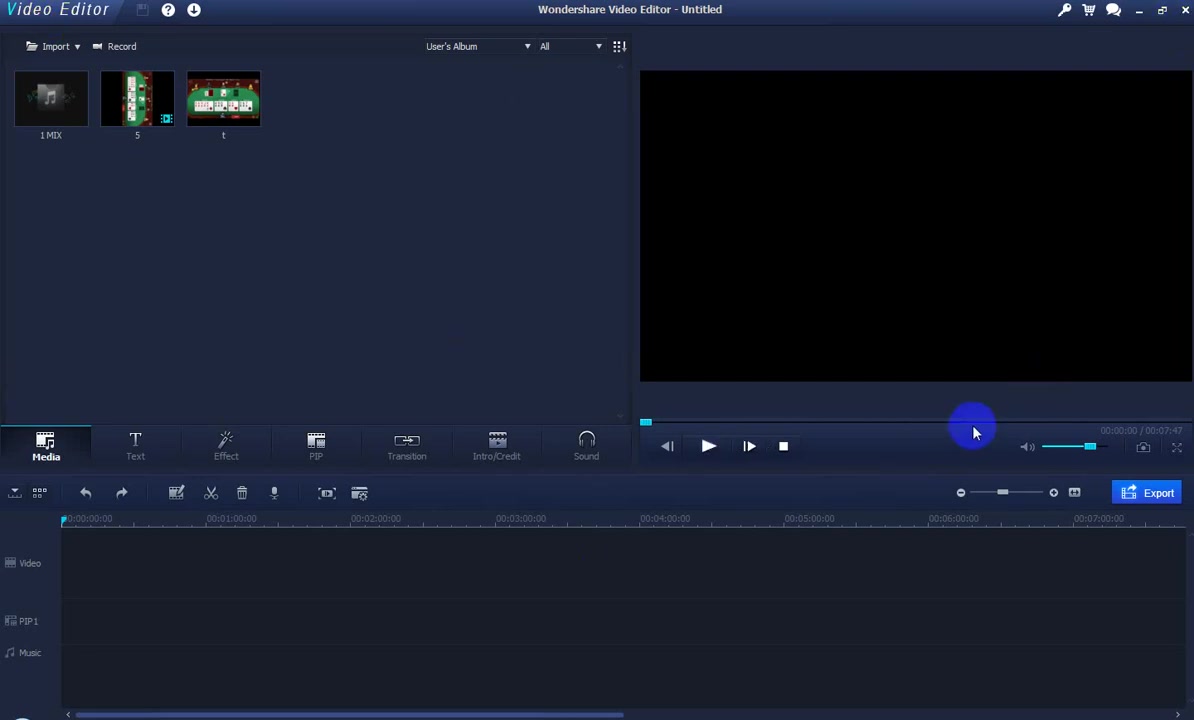Toggle the storyboard view icon
1194x720 pixels.
[x=40, y=493]
